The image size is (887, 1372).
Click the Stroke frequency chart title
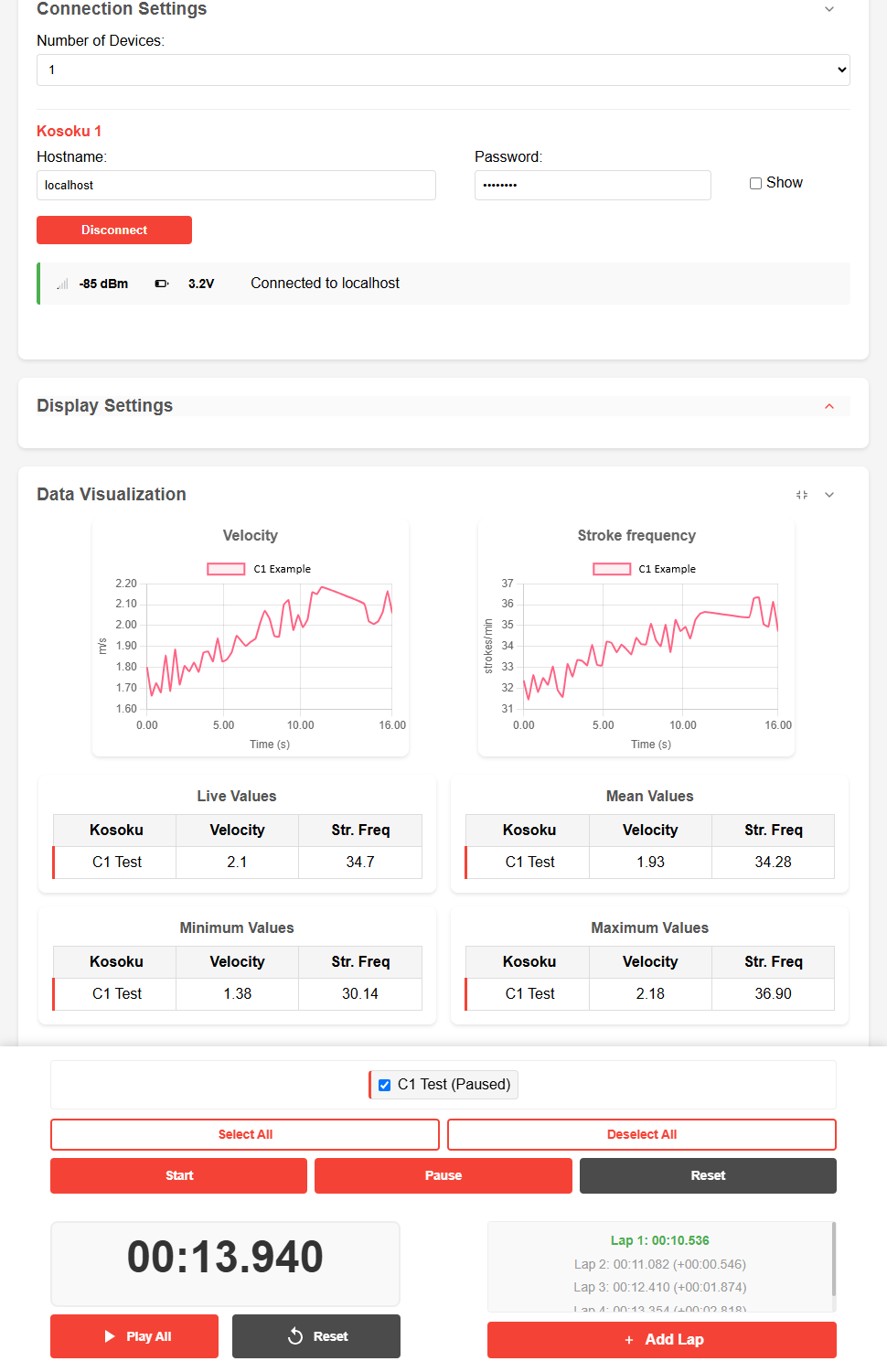coord(636,535)
